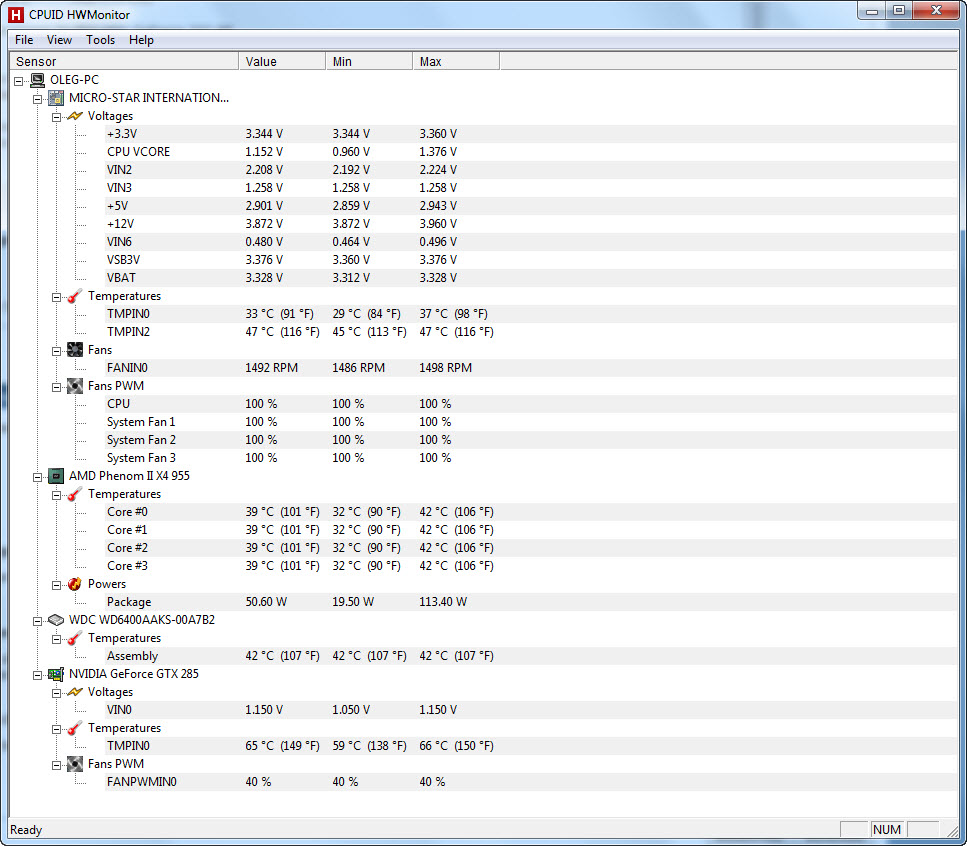967x846 pixels.
Task: Collapse the AMD Phenom II X4 955 node
Action: pyautogui.click(x=38, y=477)
